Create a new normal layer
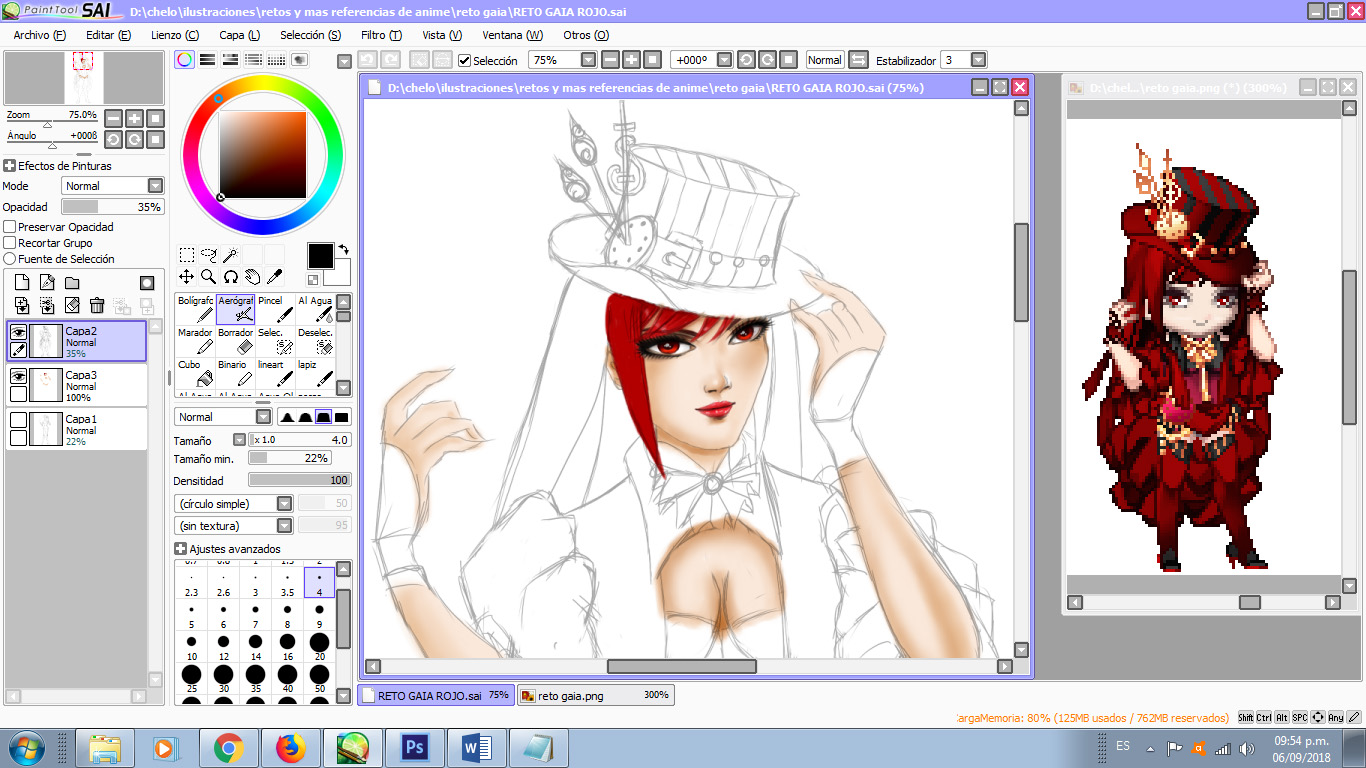The height and width of the screenshot is (768, 1366). pyautogui.click(x=22, y=283)
